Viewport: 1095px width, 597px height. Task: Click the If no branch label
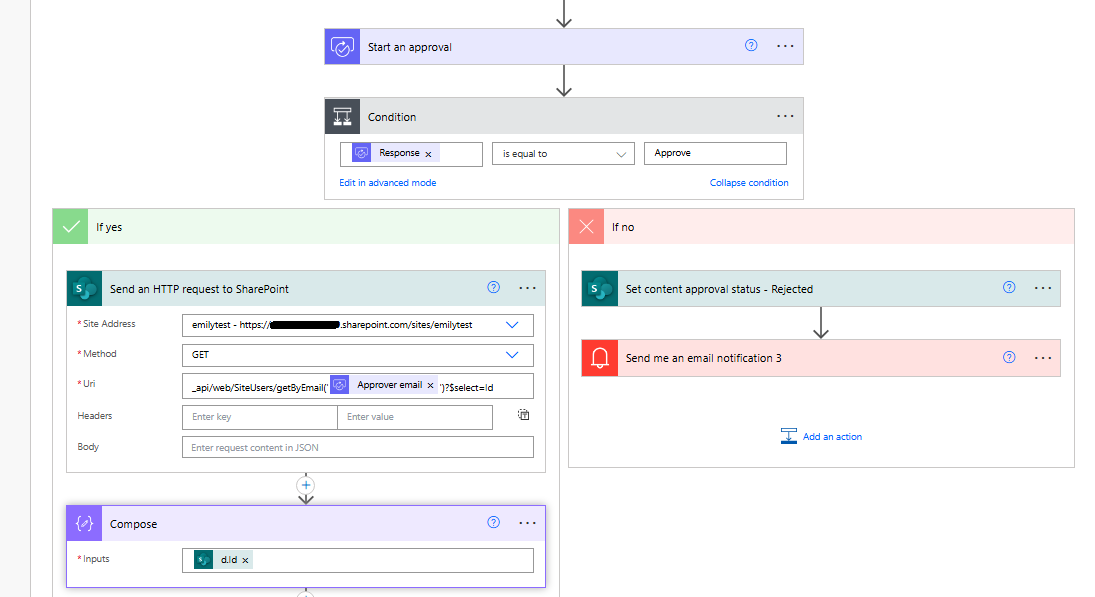pyautogui.click(x=623, y=227)
